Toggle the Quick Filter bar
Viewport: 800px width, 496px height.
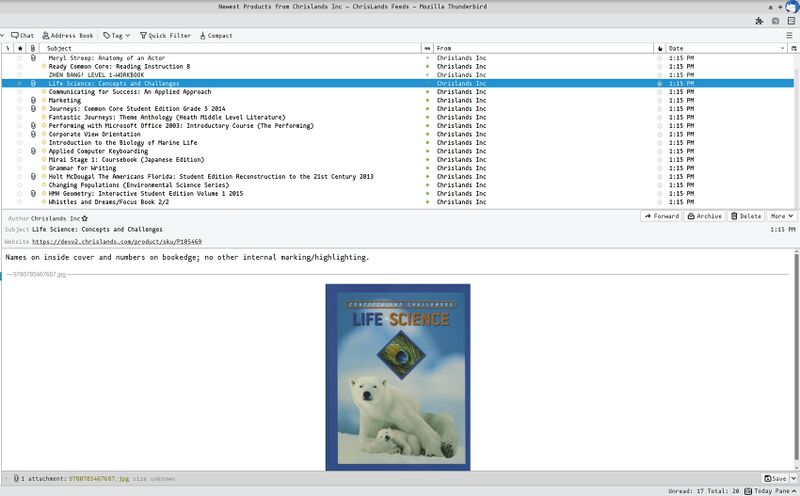tap(165, 36)
